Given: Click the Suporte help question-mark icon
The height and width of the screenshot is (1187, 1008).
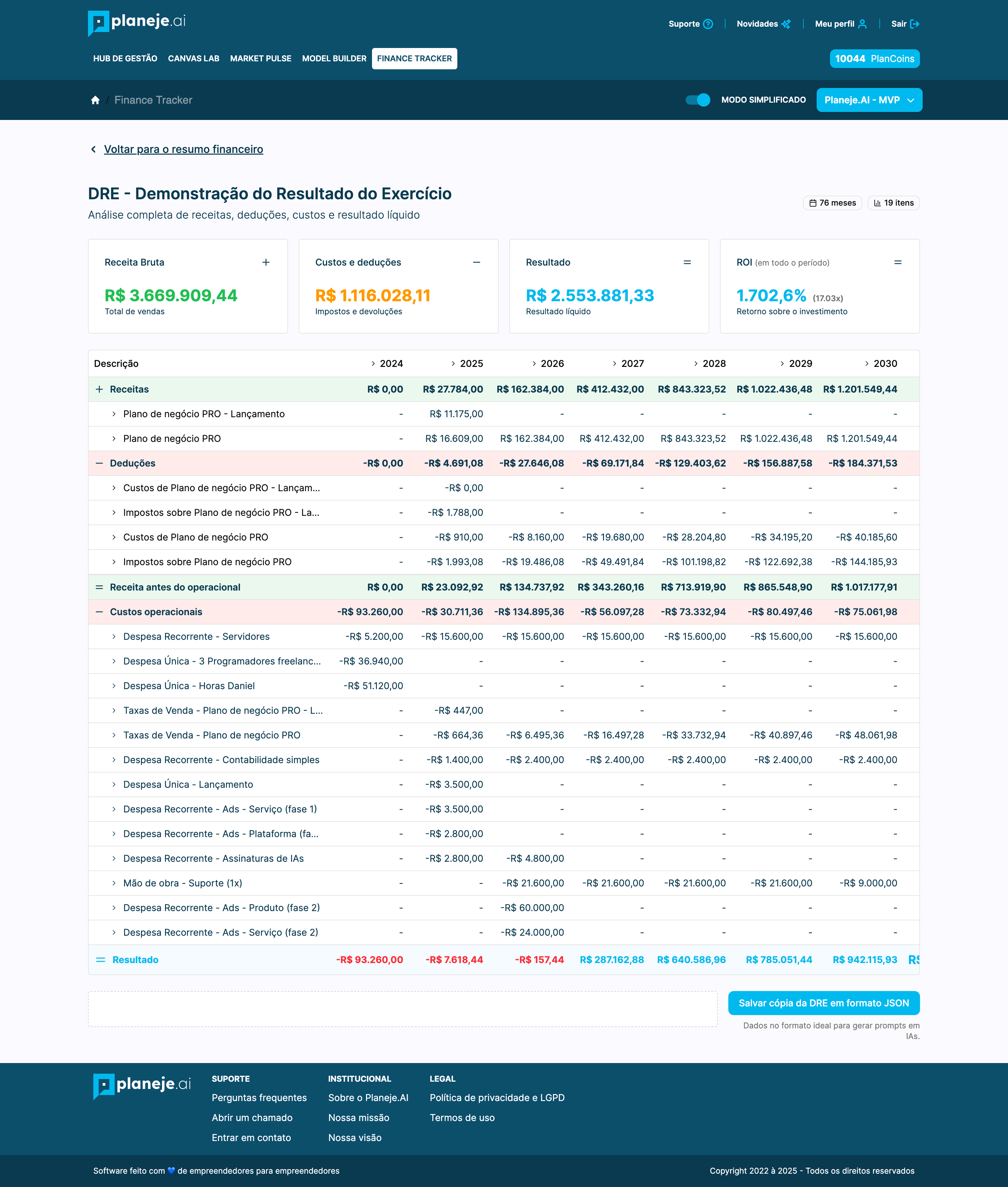Looking at the screenshot, I should click(708, 24).
